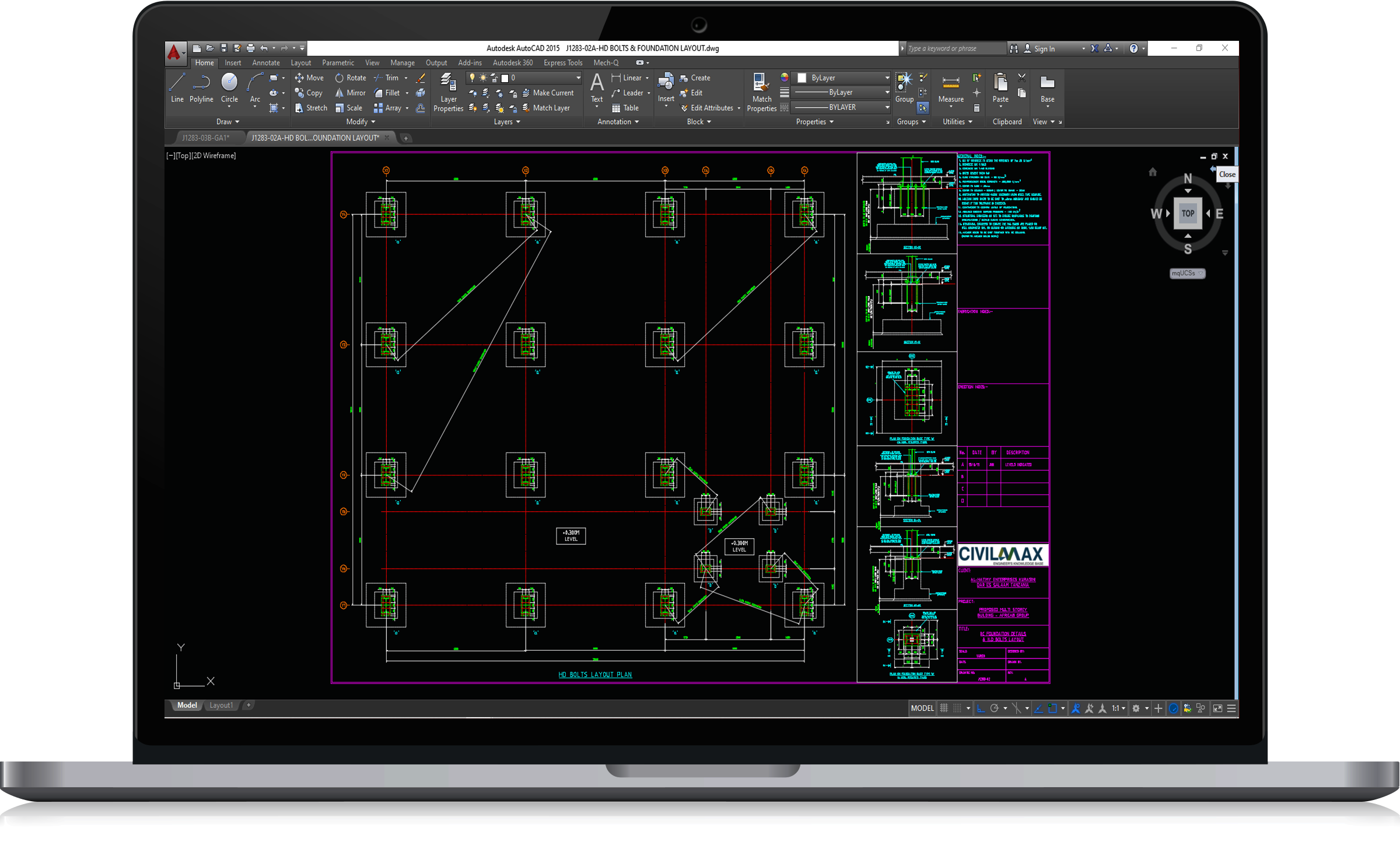Toggle isometric drafting in status bar
Image resolution: width=1400 pixels, height=842 pixels.
(1017, 708)
